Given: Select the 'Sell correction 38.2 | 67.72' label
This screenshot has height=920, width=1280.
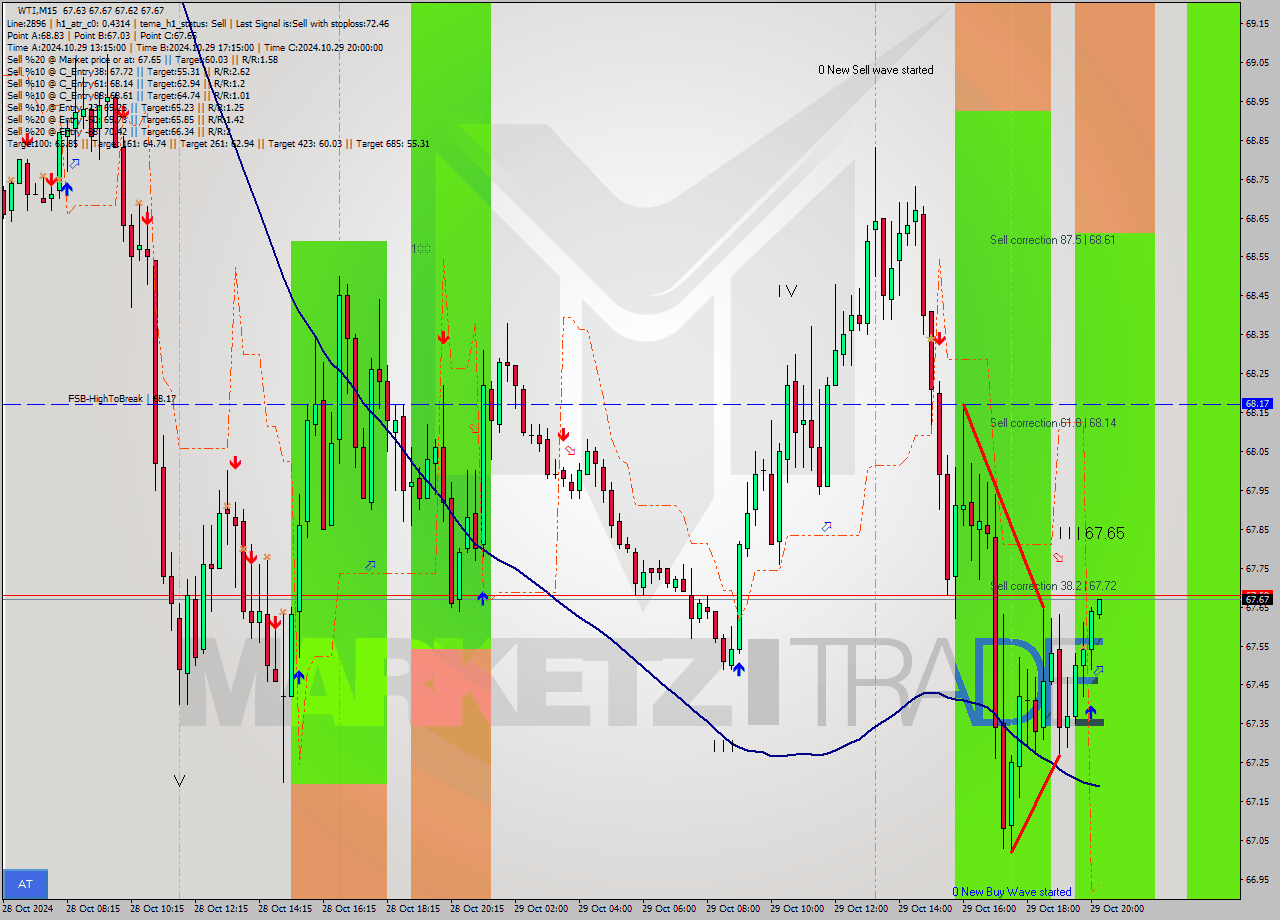Looking at the screenshot, I should [x=1053, y=586].
